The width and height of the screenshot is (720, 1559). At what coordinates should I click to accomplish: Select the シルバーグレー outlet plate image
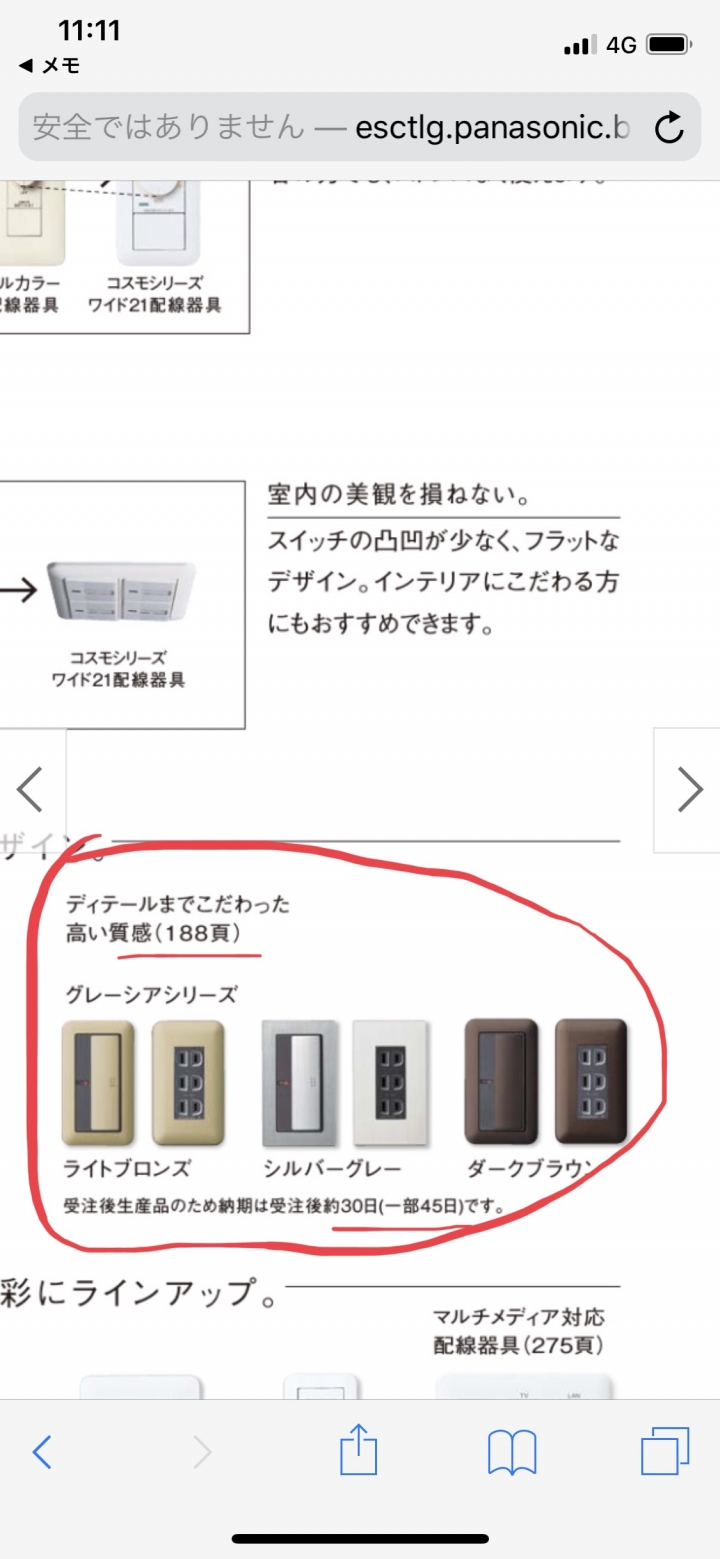390,1083
